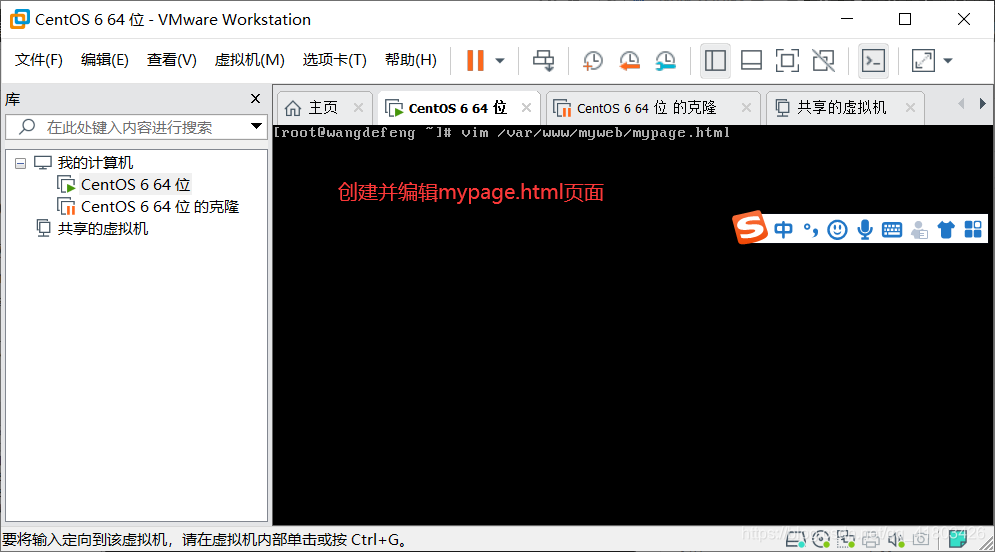Click inside the VM terminal command line
This screenshot has height=552, width=995.
click(x=501, y=133)
